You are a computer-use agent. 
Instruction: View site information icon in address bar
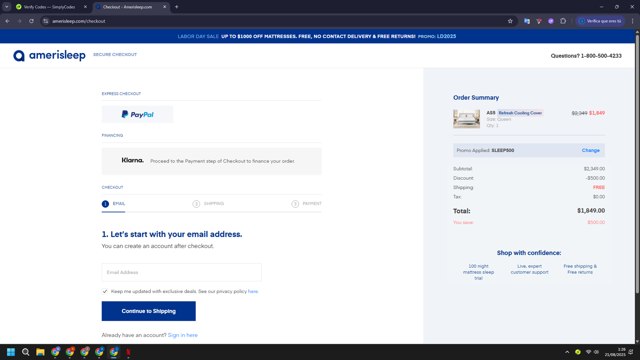pos(45,21)
